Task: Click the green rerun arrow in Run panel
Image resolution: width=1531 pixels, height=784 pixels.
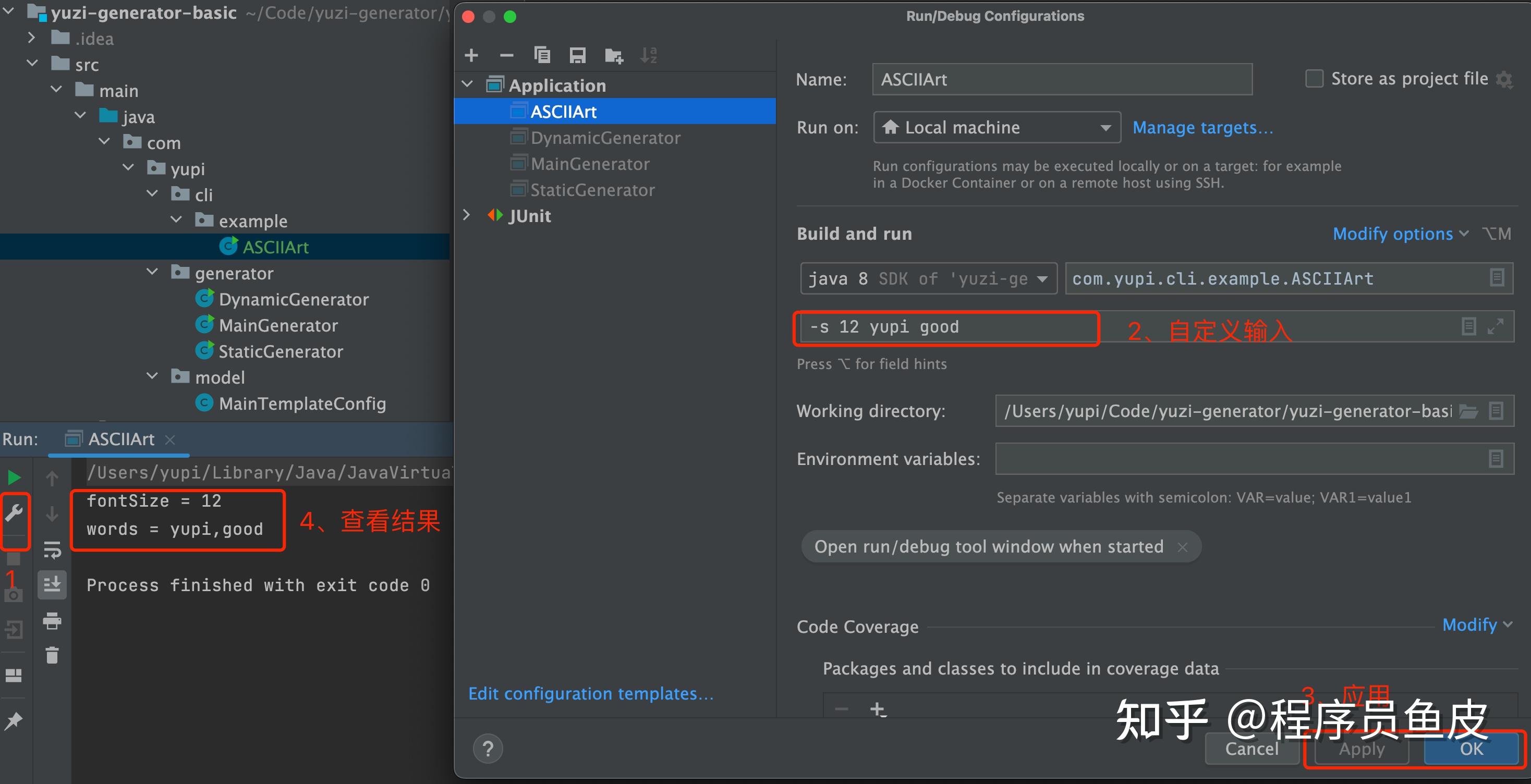Action: (14, 477)
